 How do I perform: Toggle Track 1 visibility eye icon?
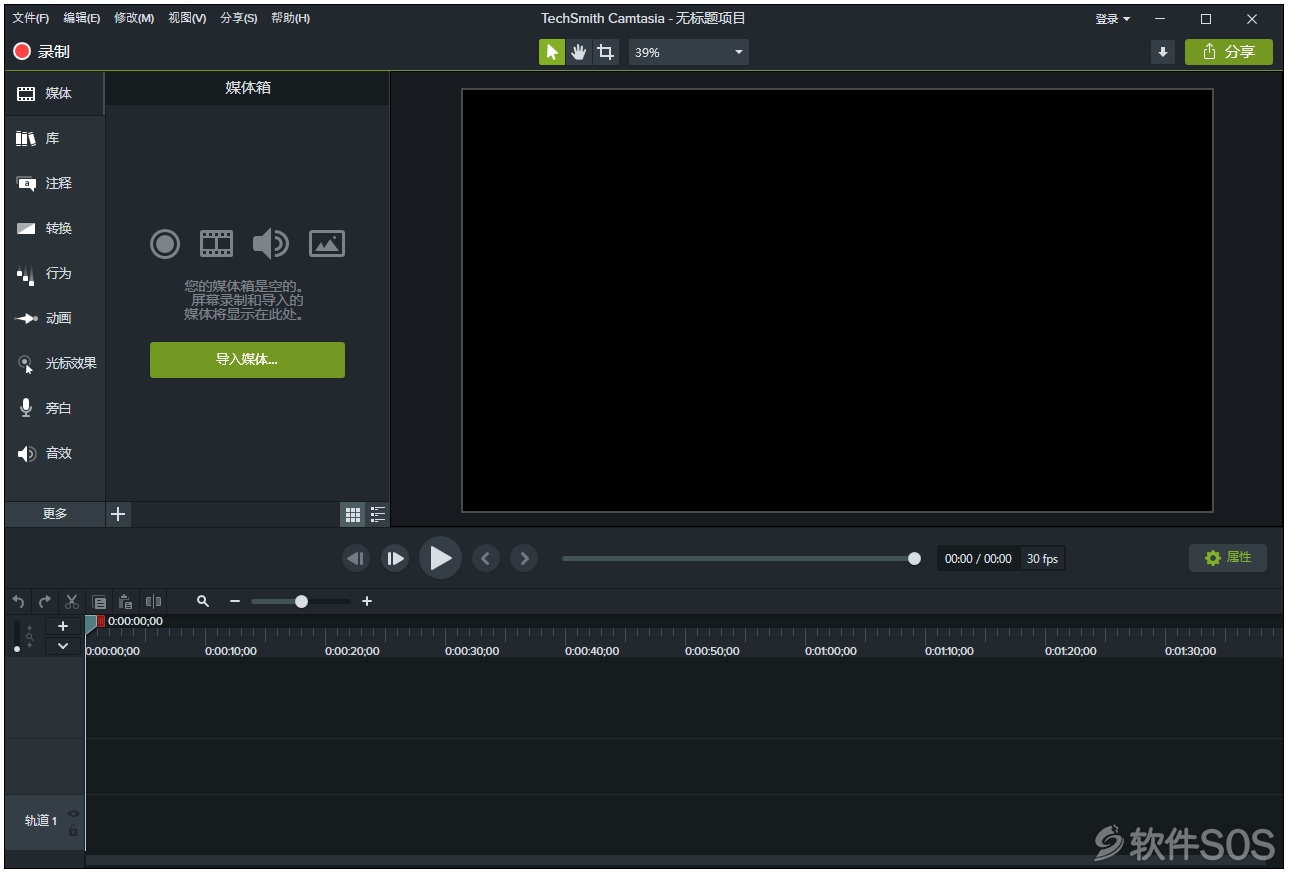73,813
